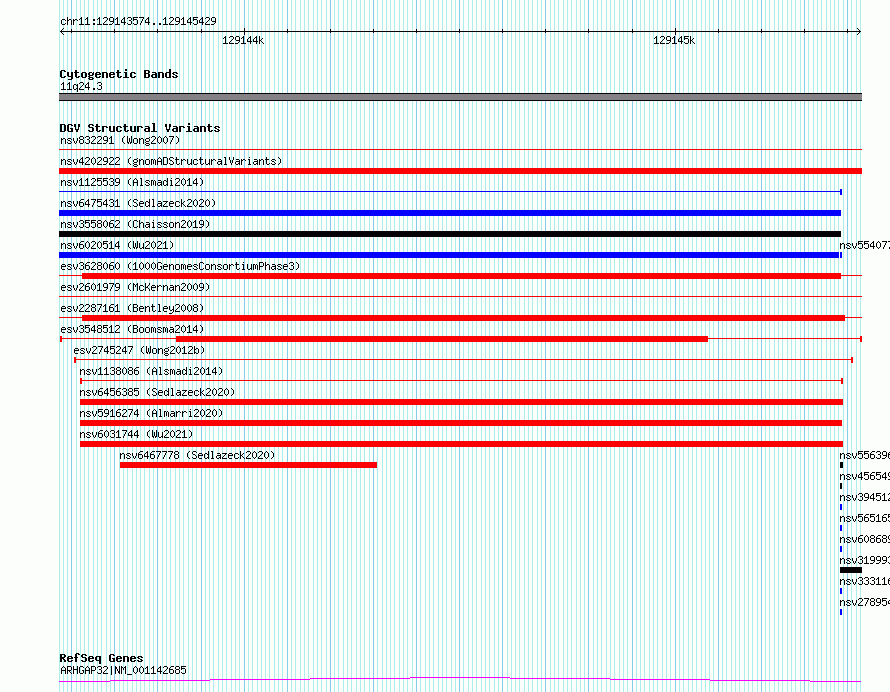This screenshot has width=890, height=692.
Task: Click the blue bar below nsv6475431 (Sedlazeck2020)
Action: (x=450, y=213)
